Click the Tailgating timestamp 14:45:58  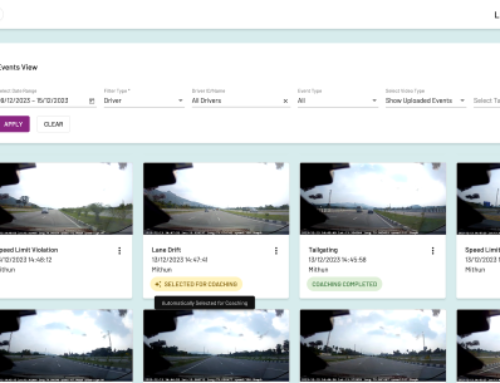337,260
